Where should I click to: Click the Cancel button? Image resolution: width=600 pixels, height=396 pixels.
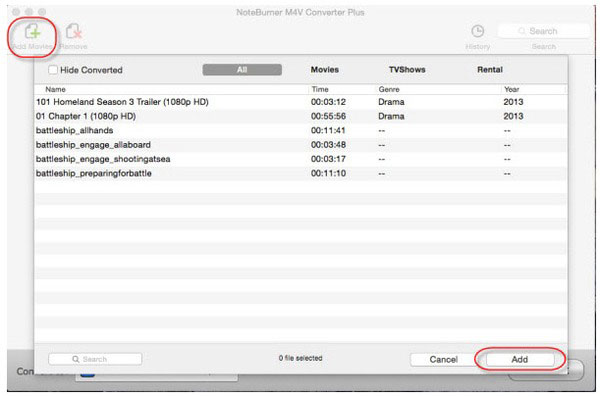coord(443,359)
